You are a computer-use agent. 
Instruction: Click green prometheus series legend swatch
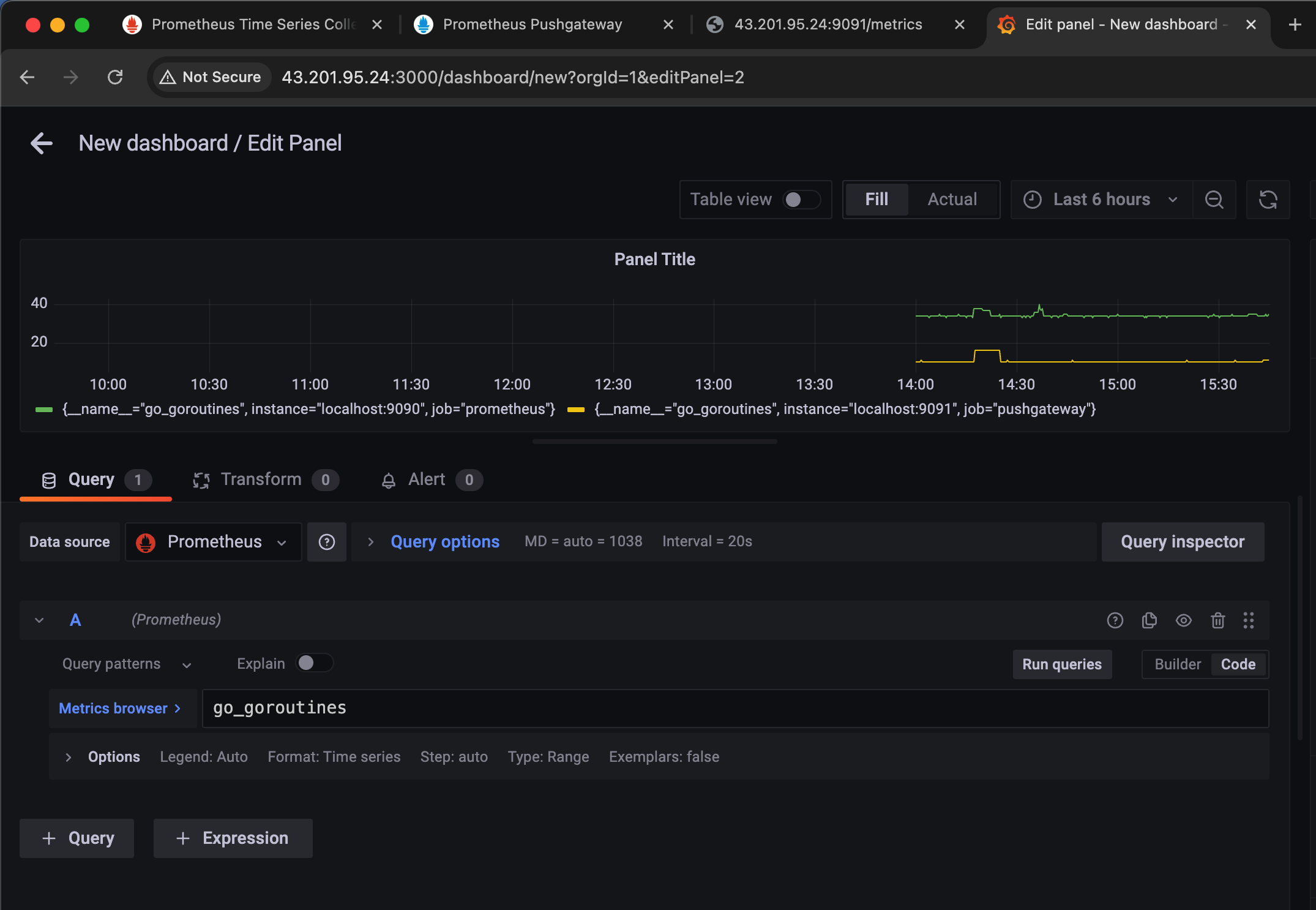tap(44, 410)
